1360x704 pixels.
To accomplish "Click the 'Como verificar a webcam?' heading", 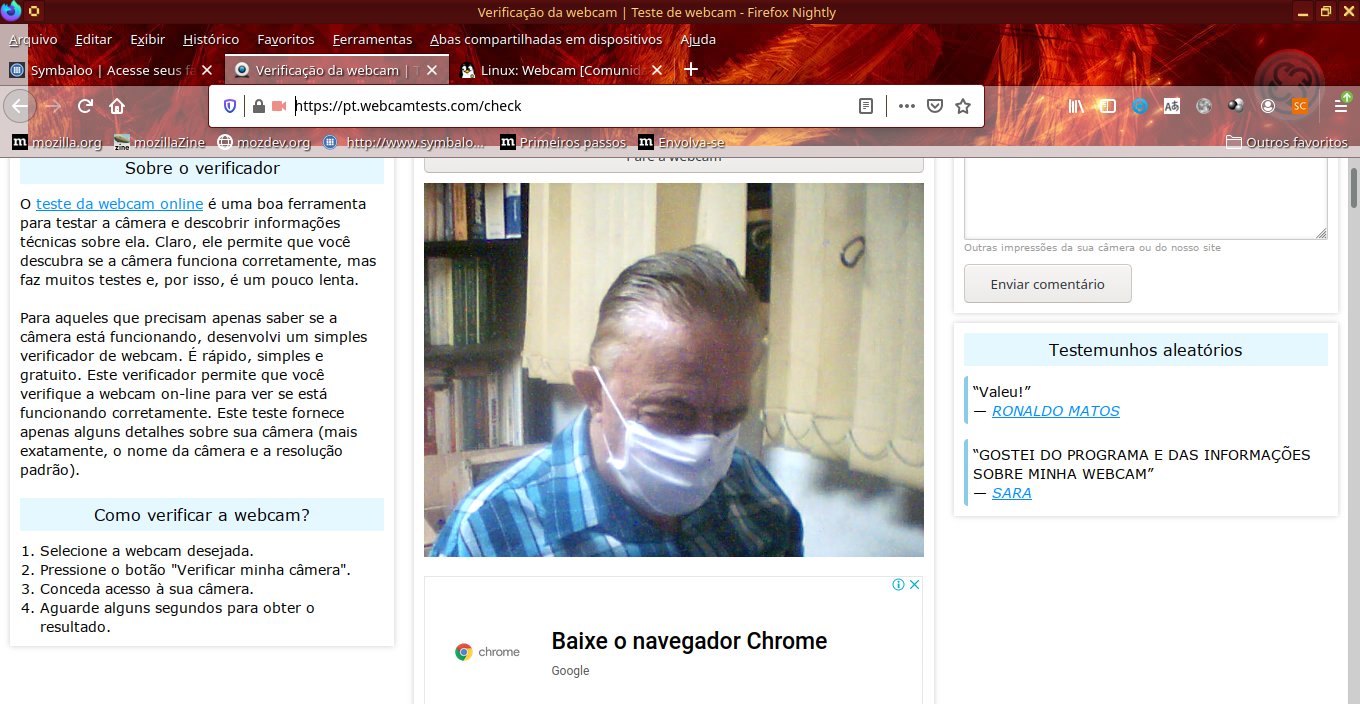I will coord(202,515).
